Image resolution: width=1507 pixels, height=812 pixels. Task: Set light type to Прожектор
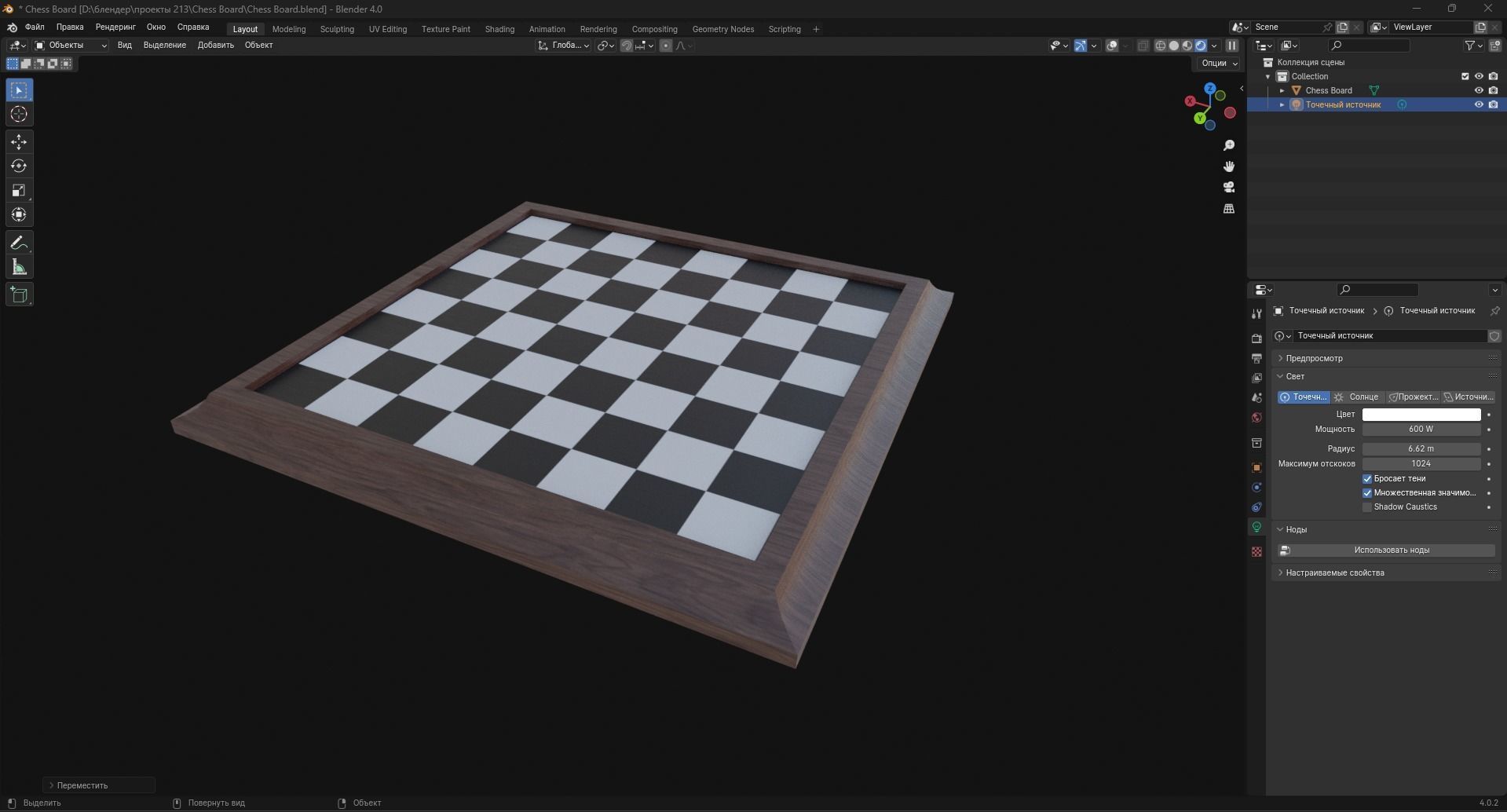point(1413,397)
